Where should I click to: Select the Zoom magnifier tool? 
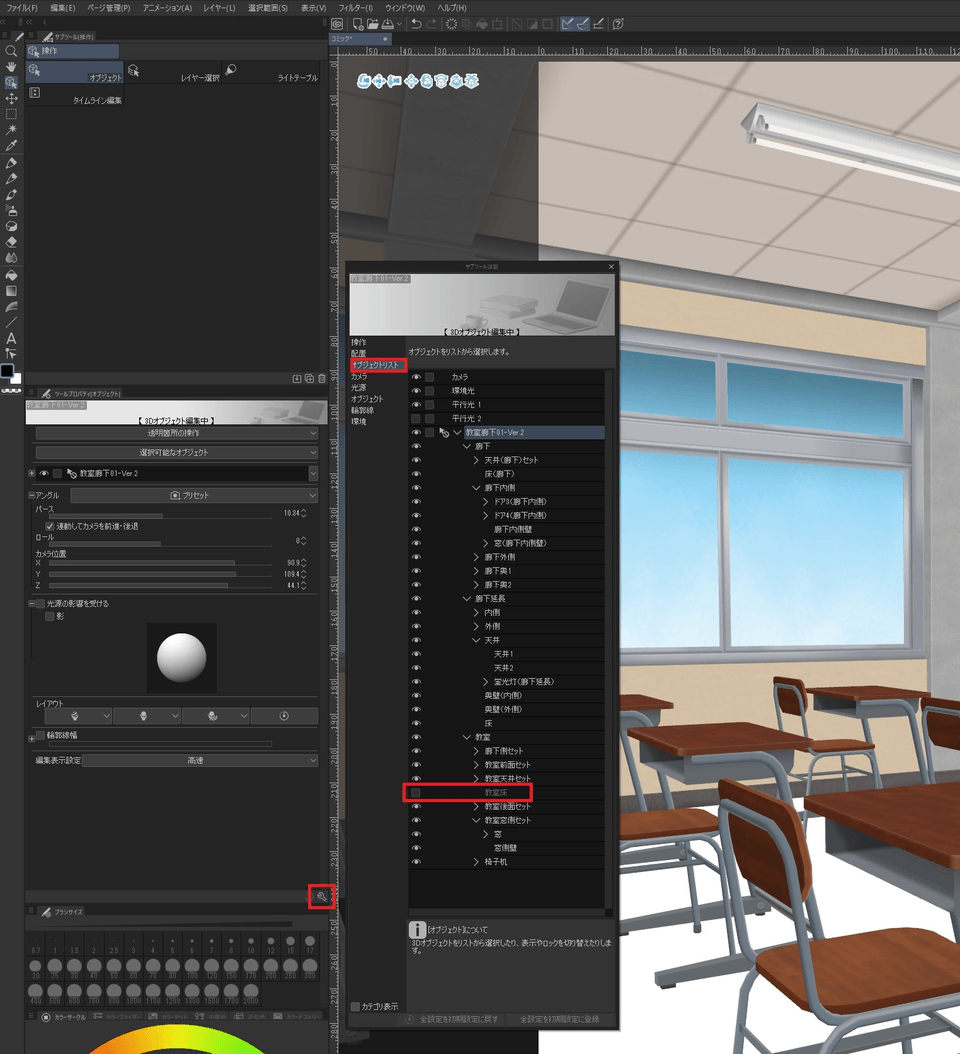[x=11, y=51]
